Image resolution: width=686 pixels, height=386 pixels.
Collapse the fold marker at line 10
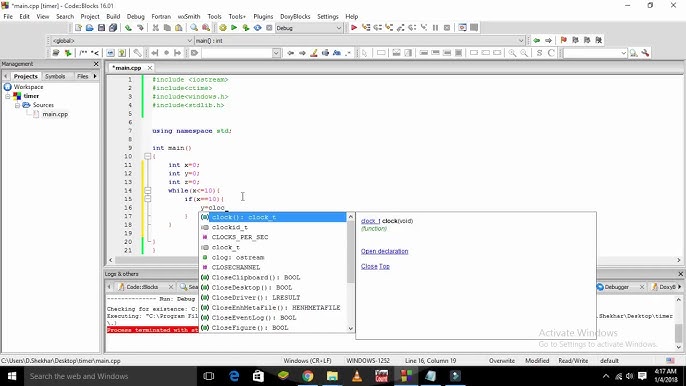(148, 156)
